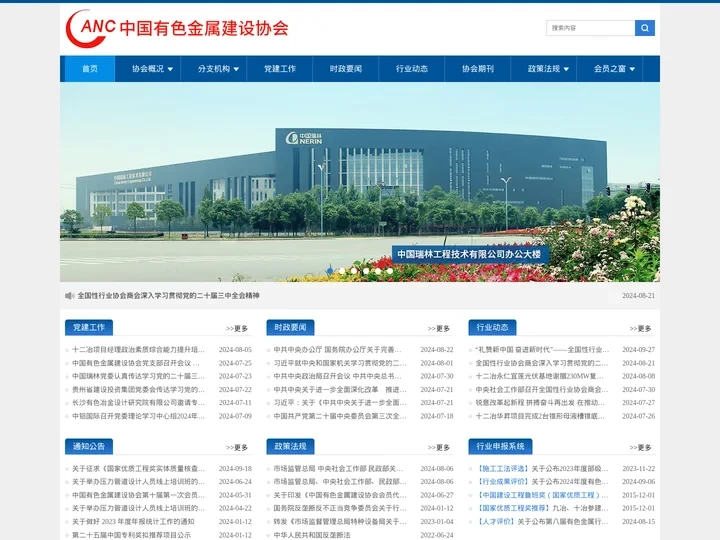Open notice 关于做好 2023 年度年报统计工作的通知

(133, 522)
